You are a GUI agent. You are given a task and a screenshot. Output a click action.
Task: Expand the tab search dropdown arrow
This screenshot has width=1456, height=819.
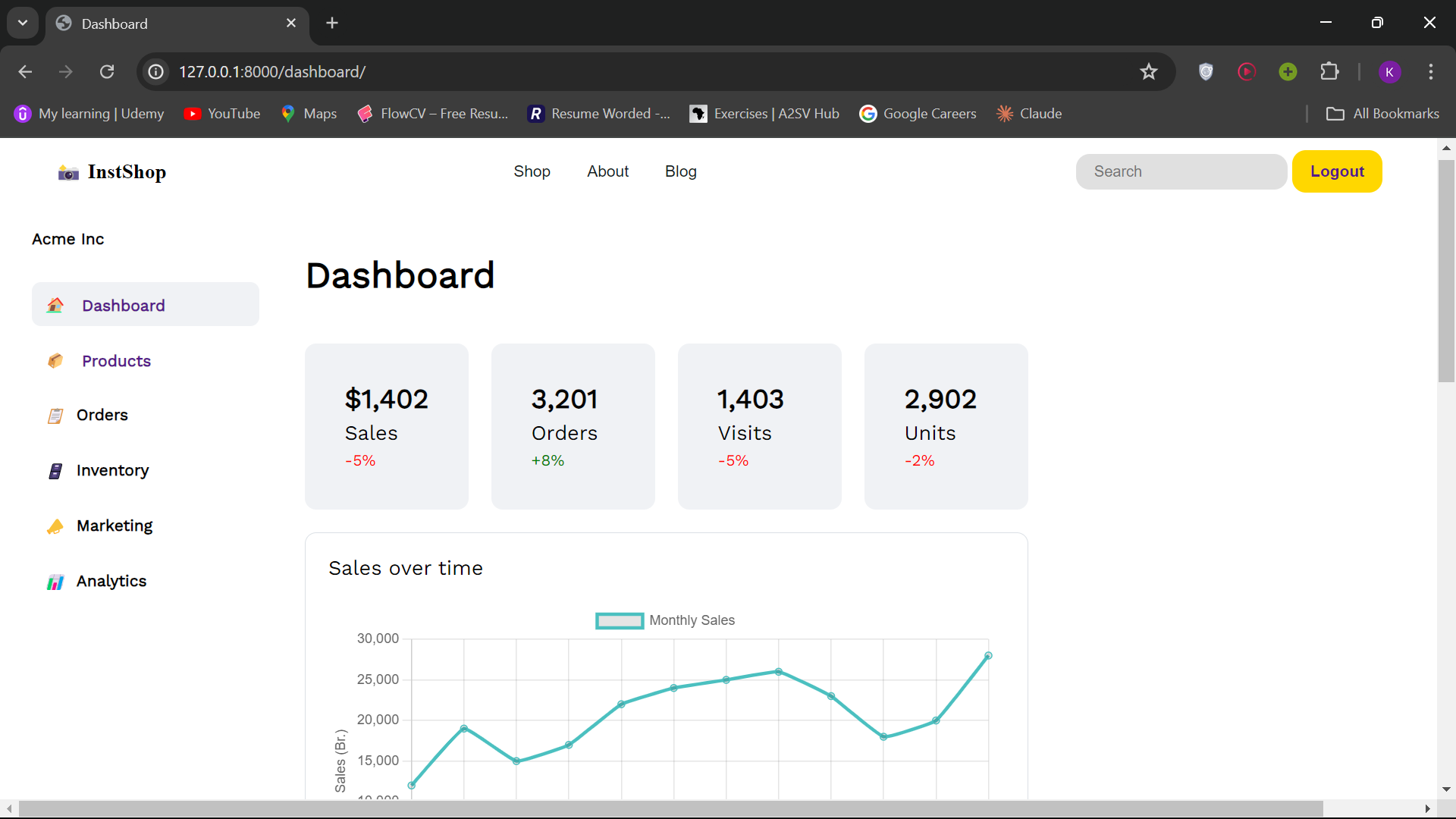[x=23, y=23]
